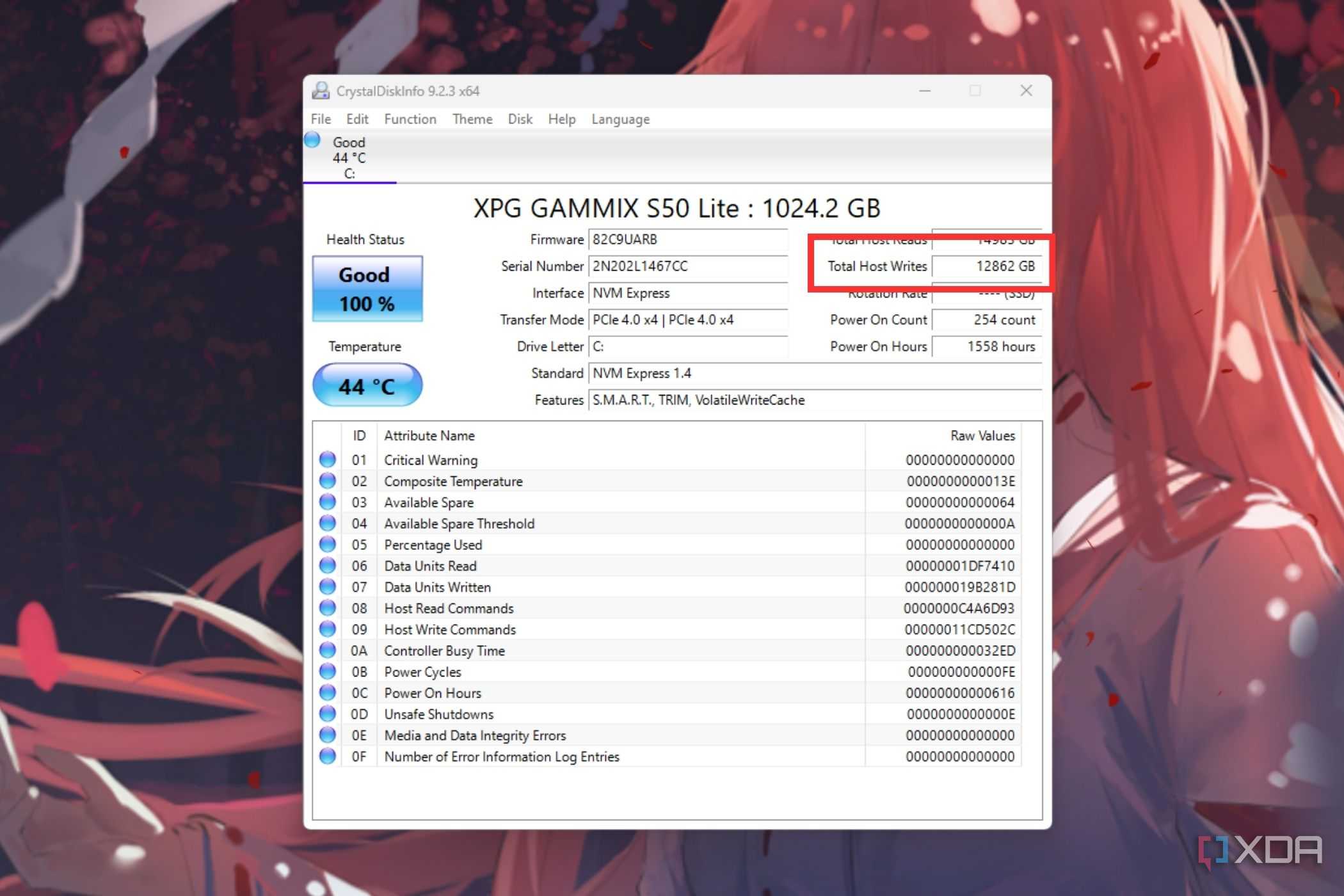Click the Transfer Mode field PCIe 4.0 x4
The height and width of the screenshot is (896, 1344).
click(688, 319)
